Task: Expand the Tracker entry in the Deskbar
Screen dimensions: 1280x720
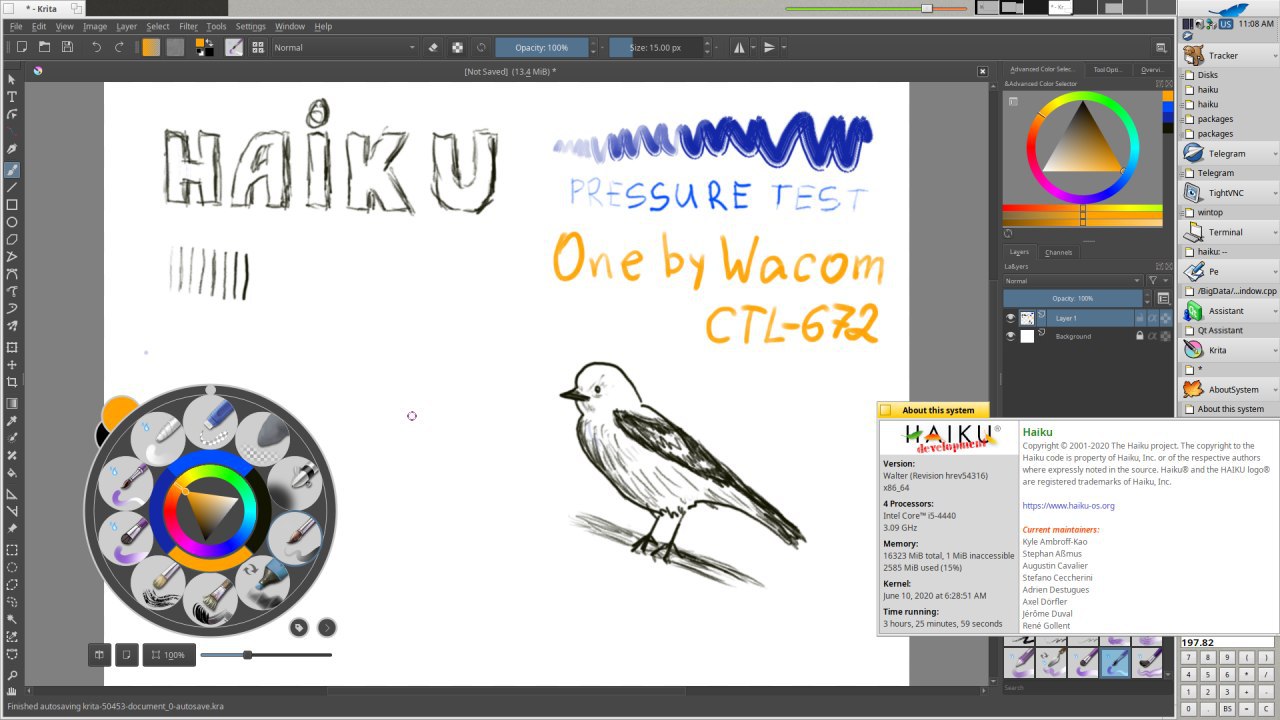Action: (x=1275, y=56)
